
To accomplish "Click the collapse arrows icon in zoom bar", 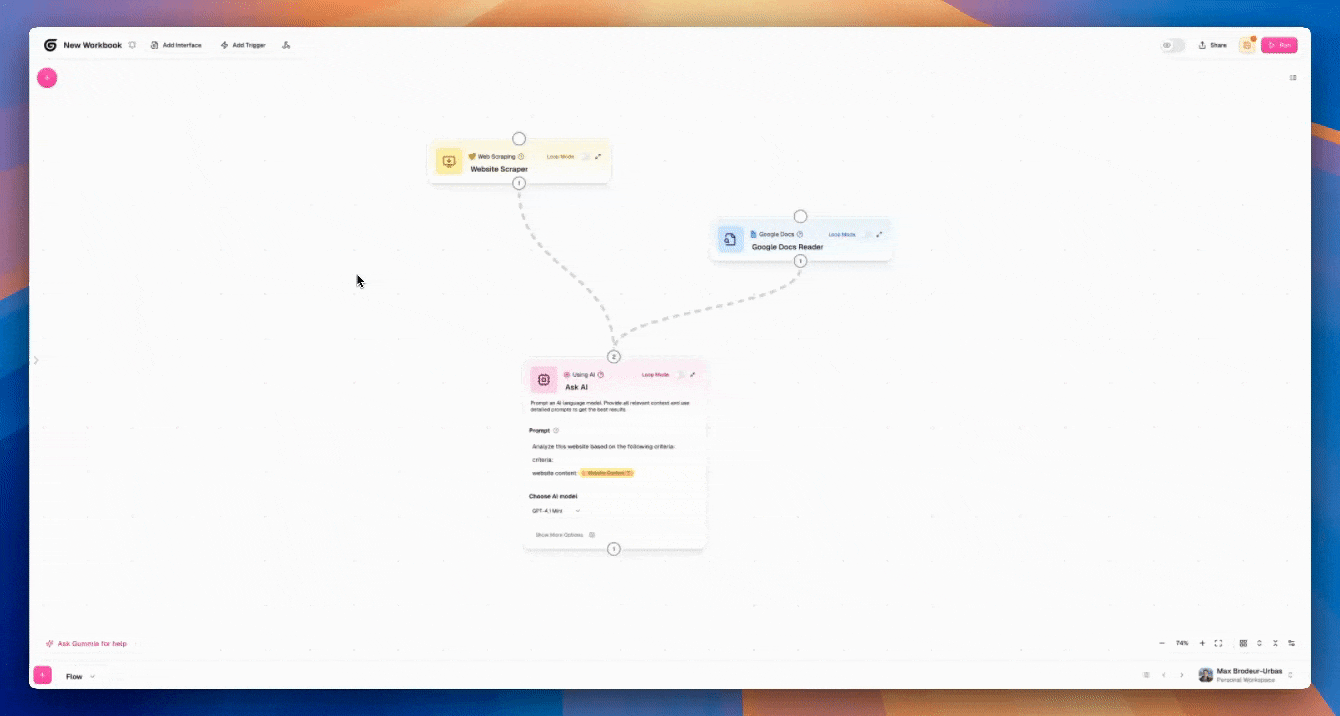I will pyautogui.click(x=1275, y=643).
